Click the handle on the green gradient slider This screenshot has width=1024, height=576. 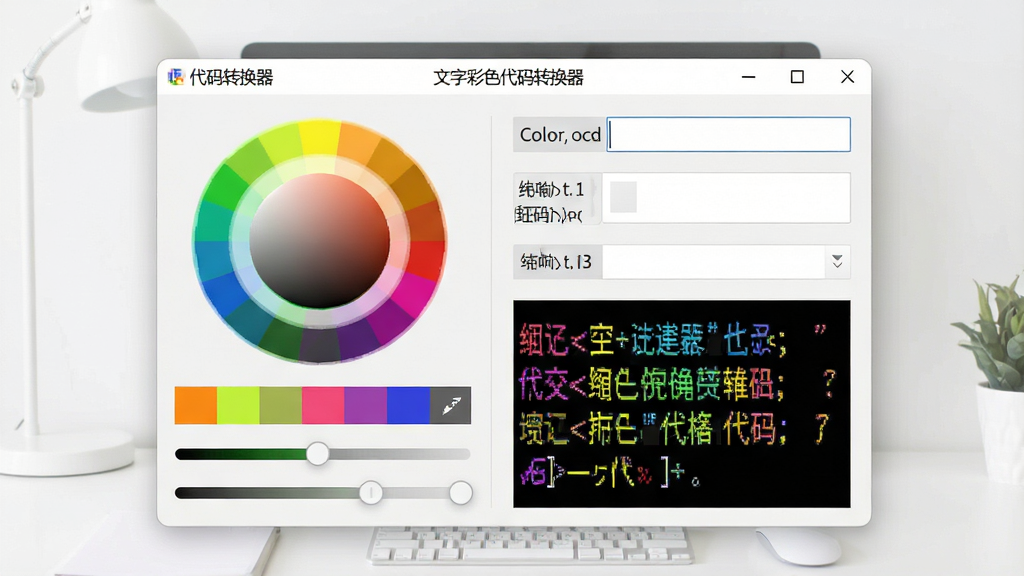click(x=317, y=454)
